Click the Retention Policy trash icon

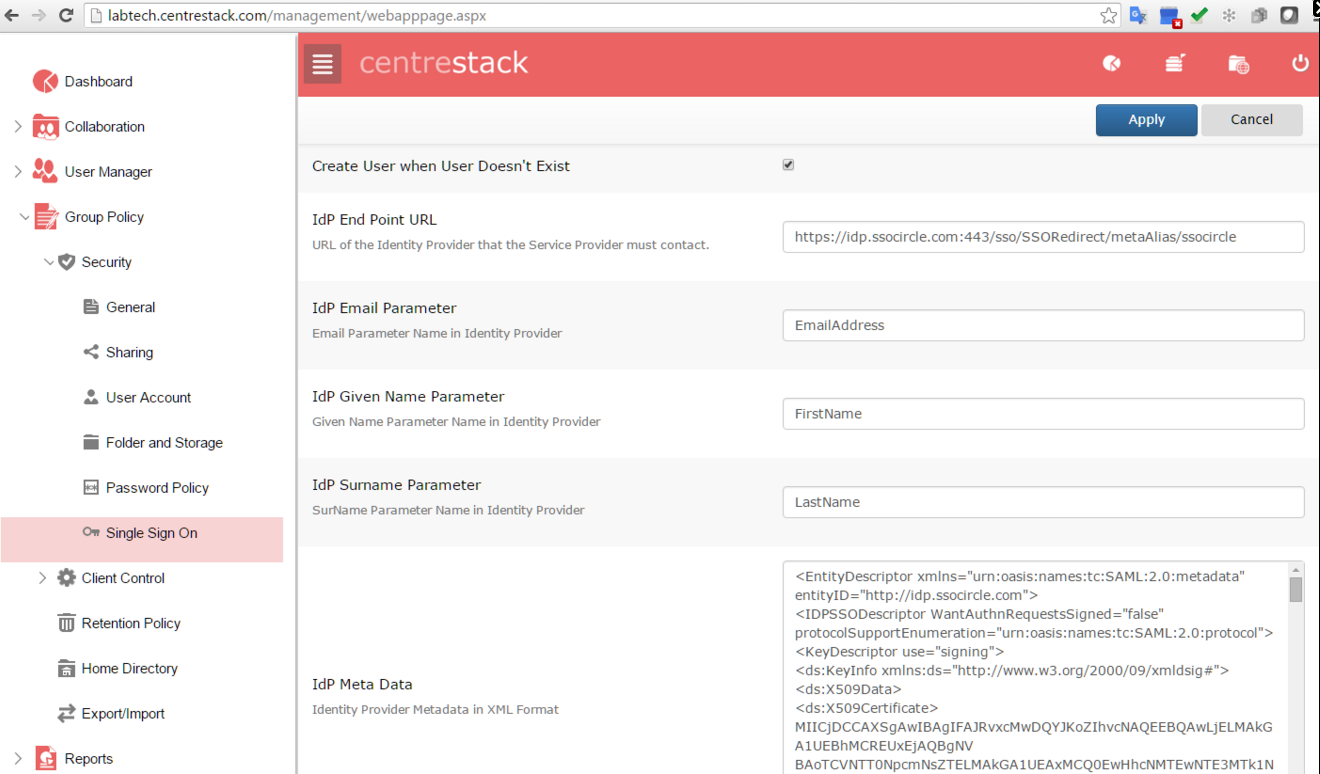[x=66, y=623]
